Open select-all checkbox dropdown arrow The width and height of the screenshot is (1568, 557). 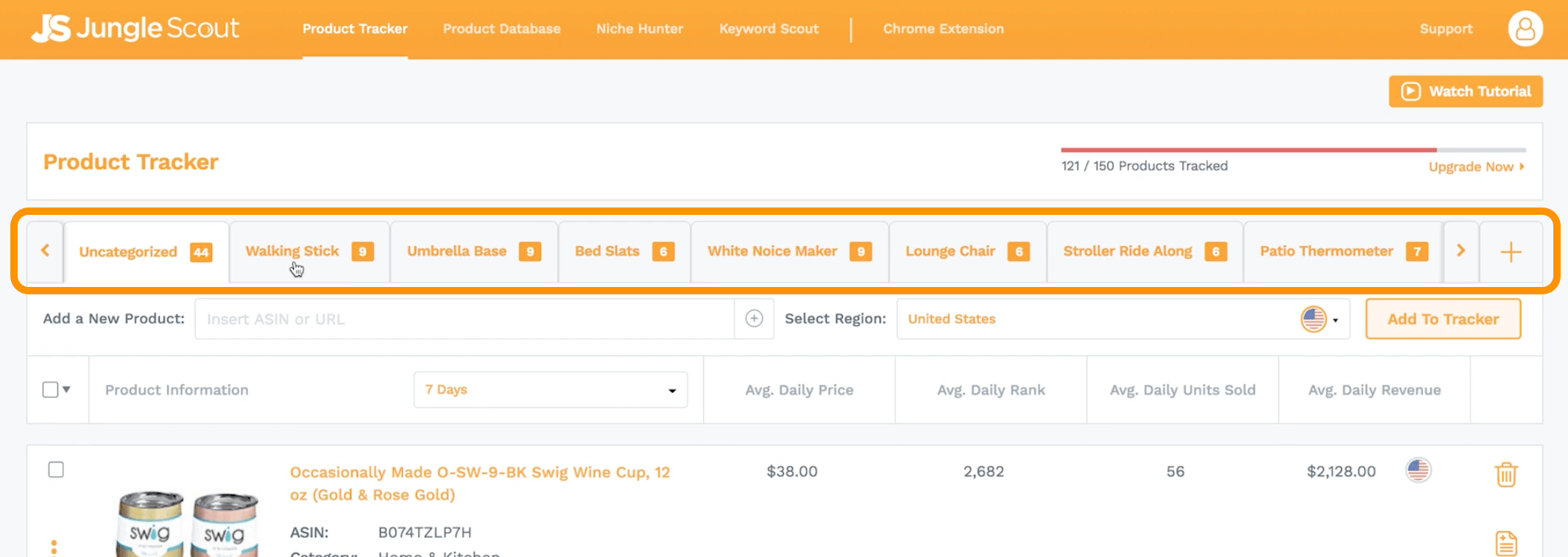coord(66,389)
